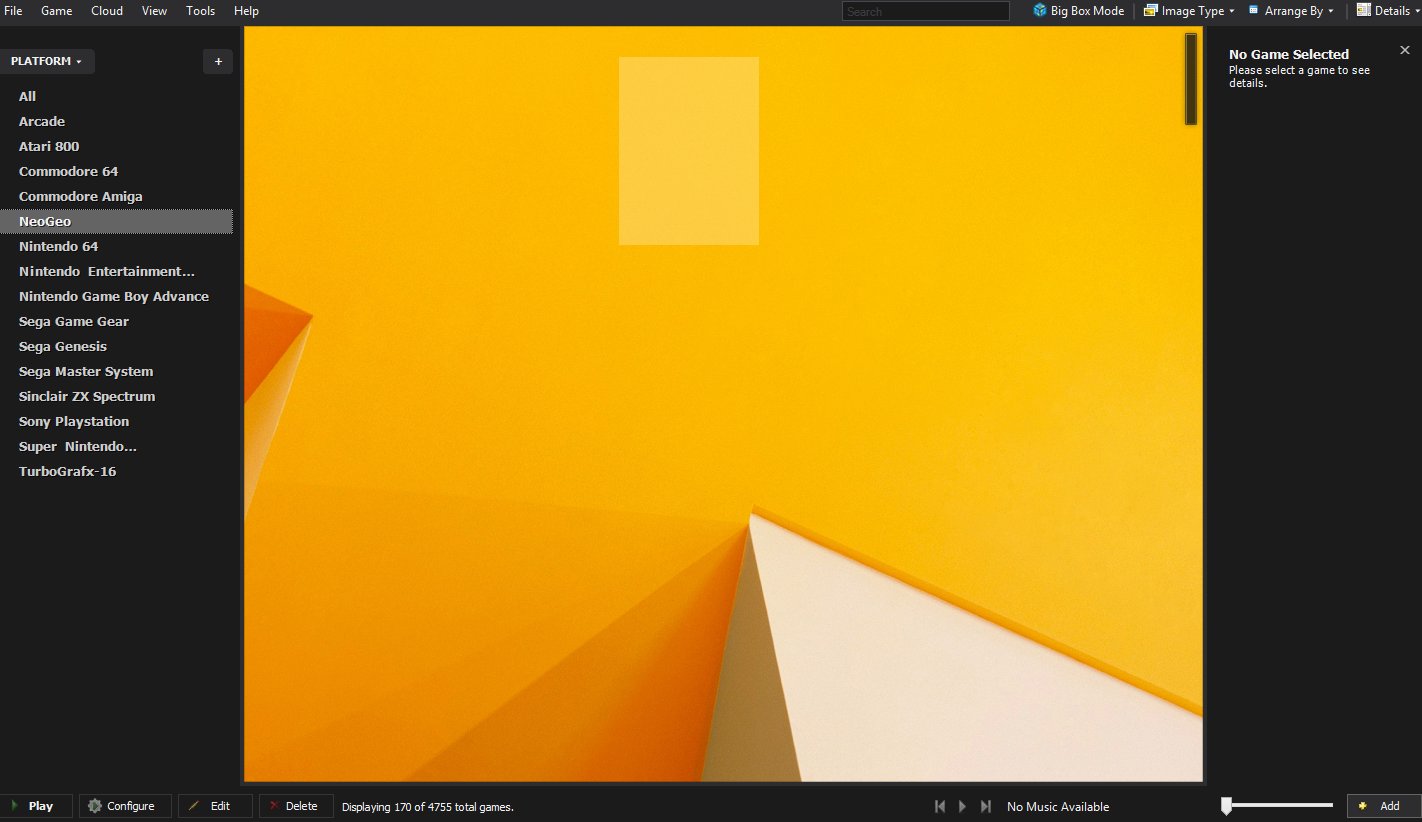Select the Super Nintendo... platform

pos(116,446)
